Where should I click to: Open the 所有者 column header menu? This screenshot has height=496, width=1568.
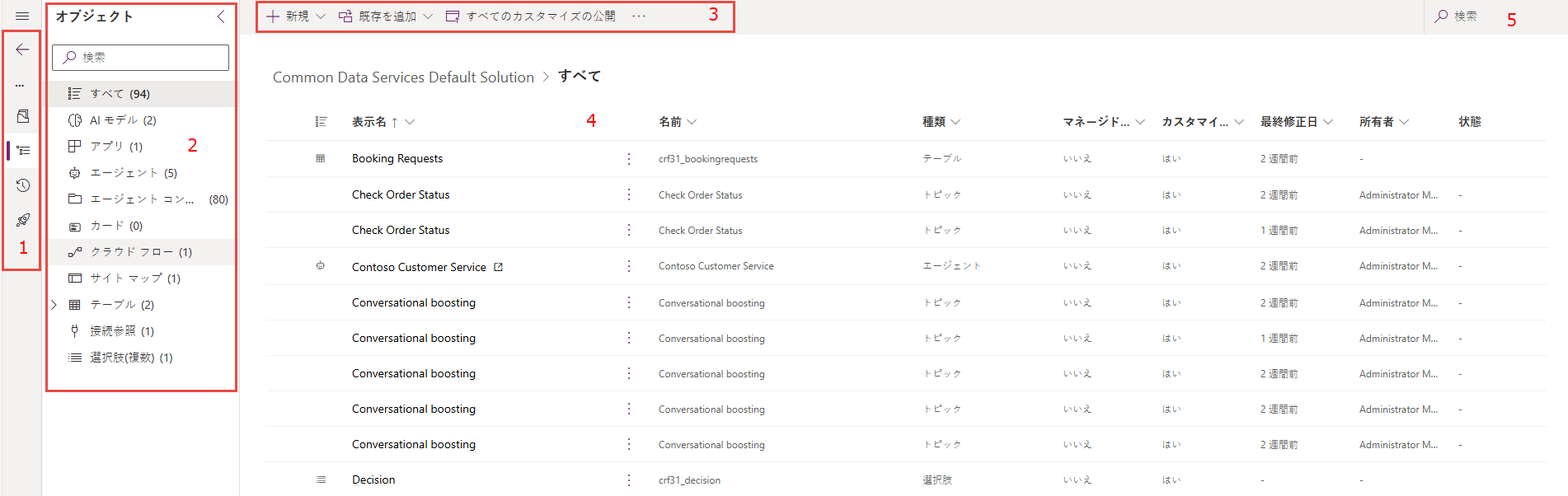tap(1384, 122)
